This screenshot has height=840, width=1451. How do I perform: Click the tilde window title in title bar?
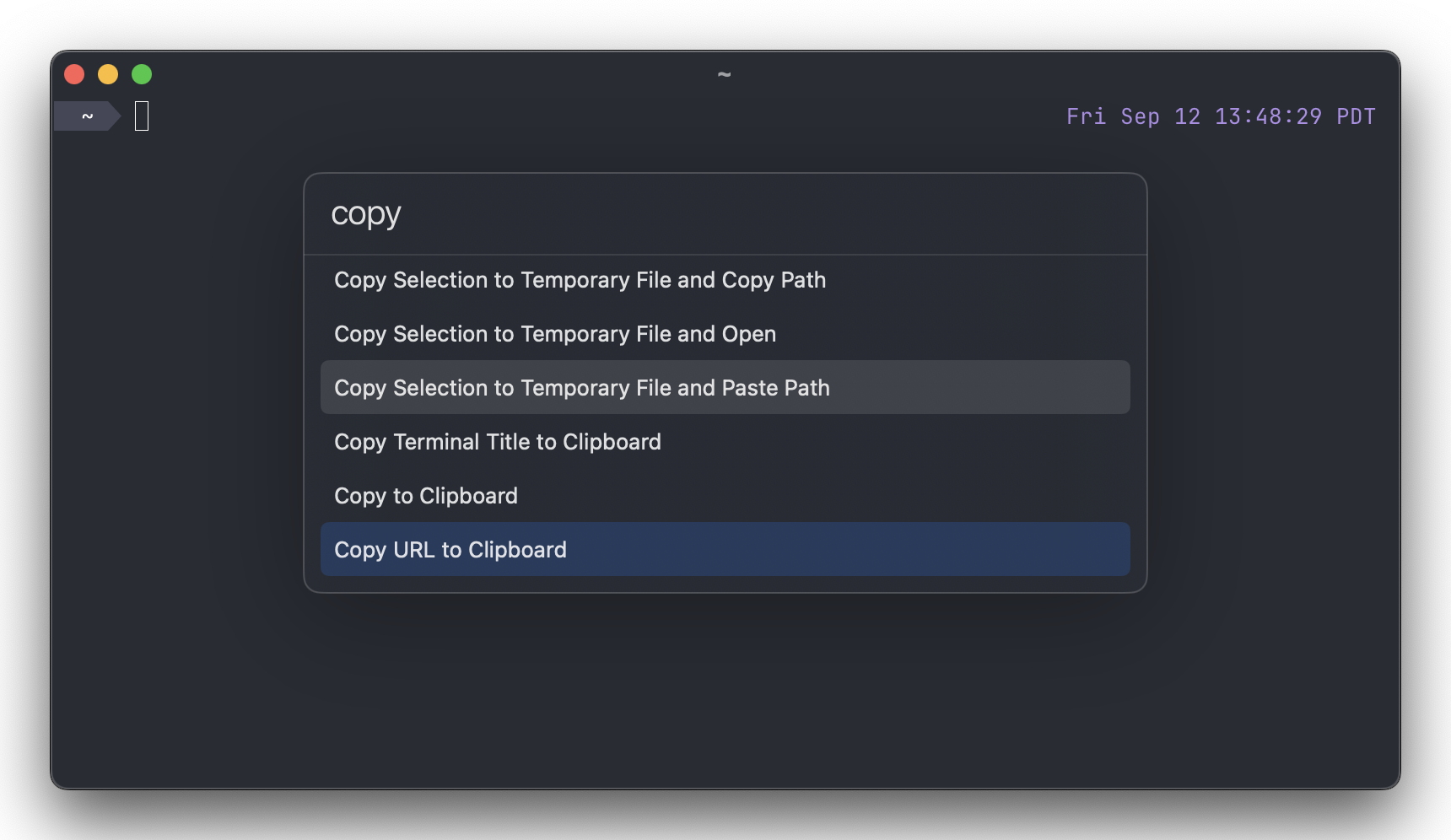tap(724, 74)
